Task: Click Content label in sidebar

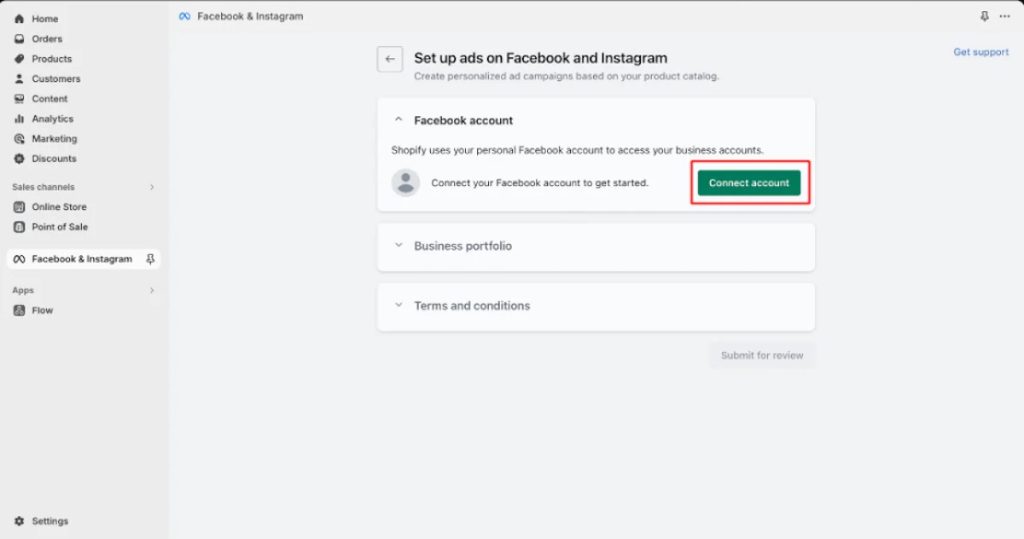Action: click(x=50, y=99)
